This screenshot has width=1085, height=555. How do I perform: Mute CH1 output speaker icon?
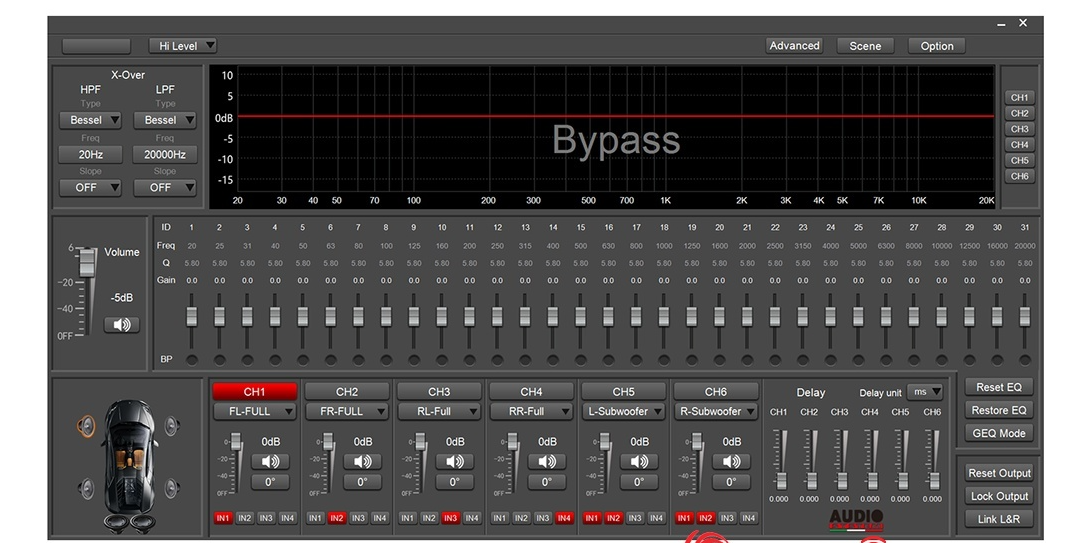coord(270,461)
